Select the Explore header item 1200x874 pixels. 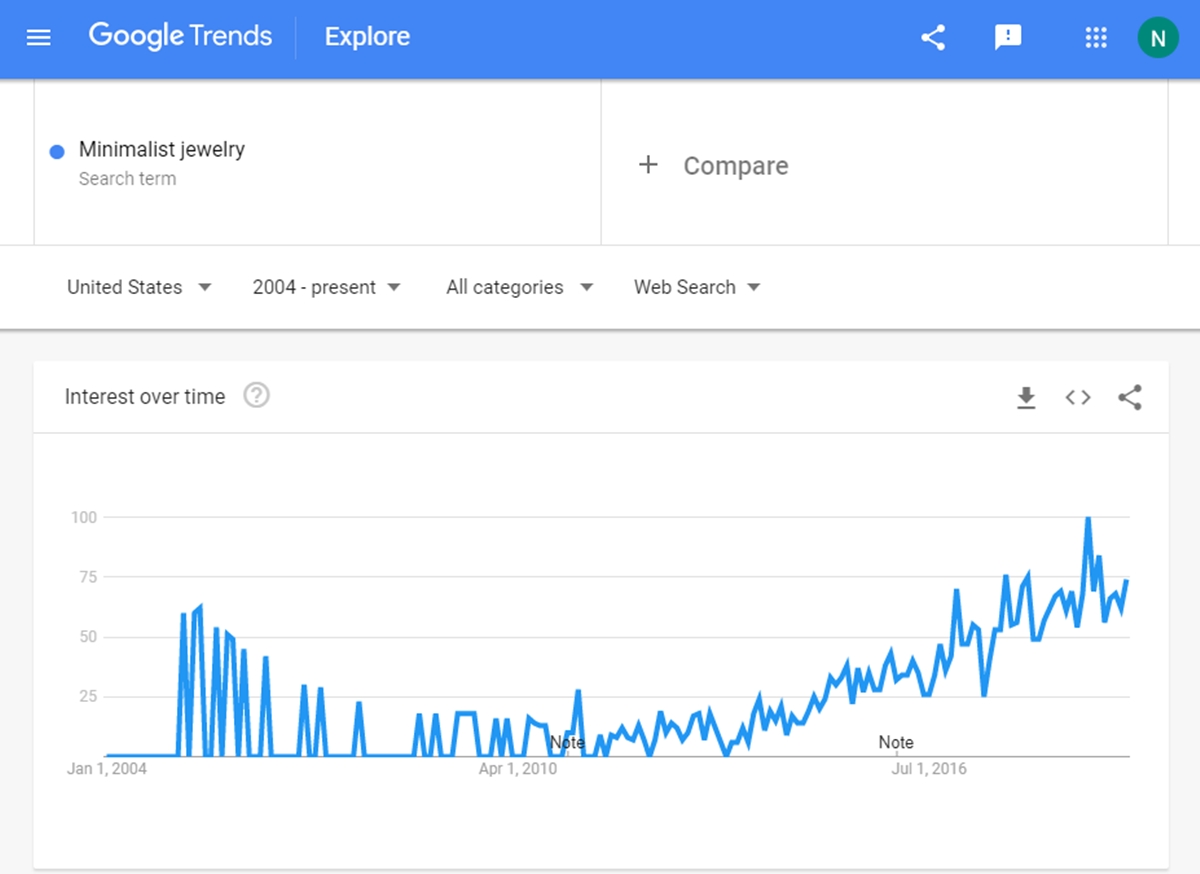[x=367, y=37]
